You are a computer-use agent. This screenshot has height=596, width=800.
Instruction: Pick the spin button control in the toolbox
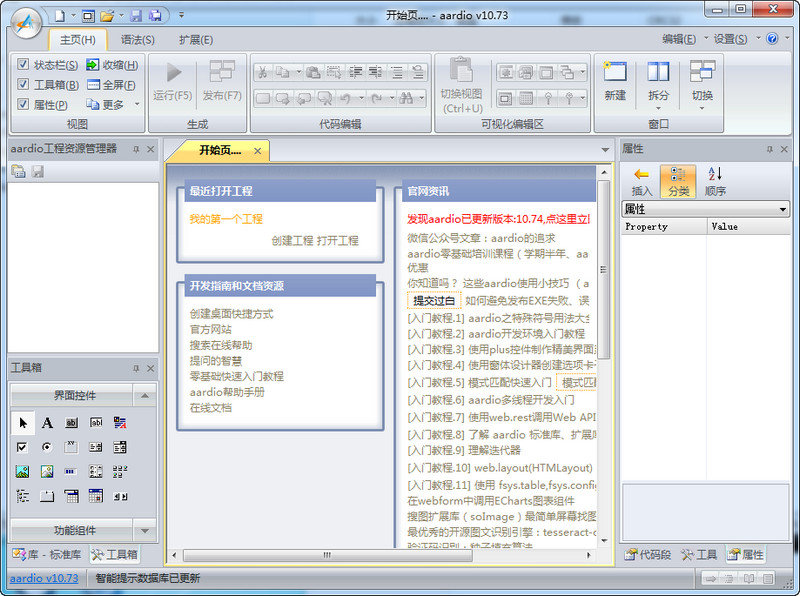(120, 496)
